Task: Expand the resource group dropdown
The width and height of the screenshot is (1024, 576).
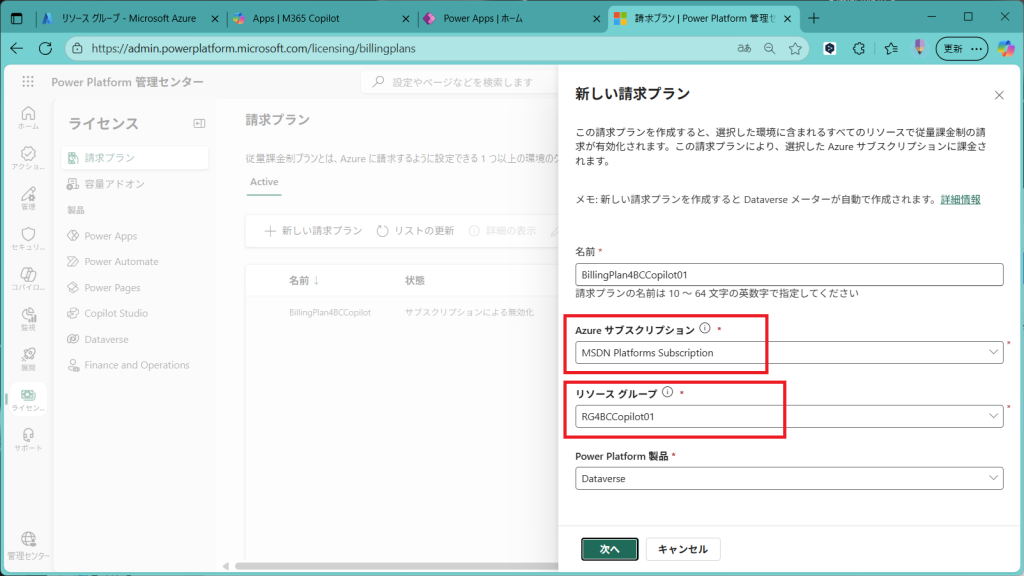Action: (x=992, y=416)
